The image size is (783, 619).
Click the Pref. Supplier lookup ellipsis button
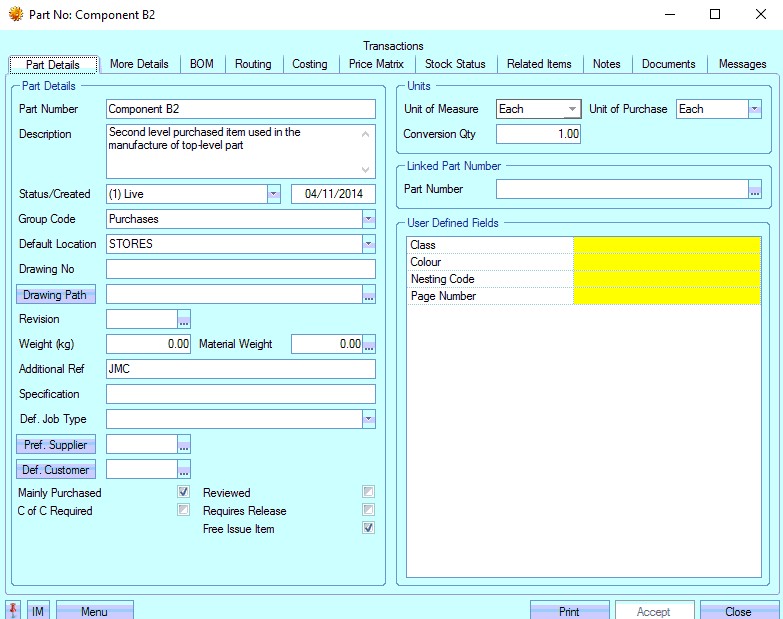(x=183, y=445)
